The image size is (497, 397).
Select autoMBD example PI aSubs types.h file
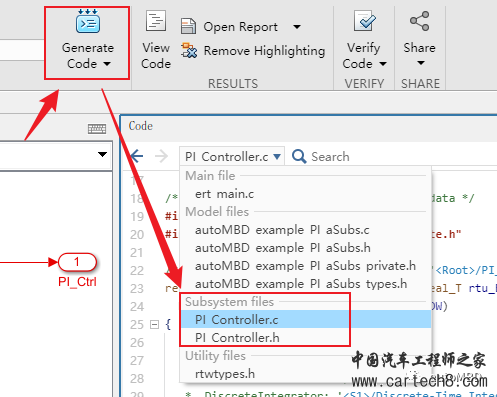coord(301,284)
